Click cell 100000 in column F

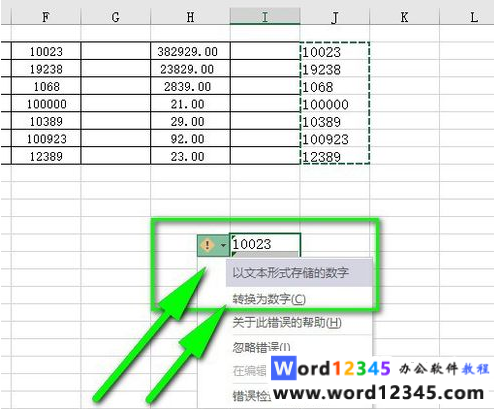pyautogui.click(x=46, y=103)
